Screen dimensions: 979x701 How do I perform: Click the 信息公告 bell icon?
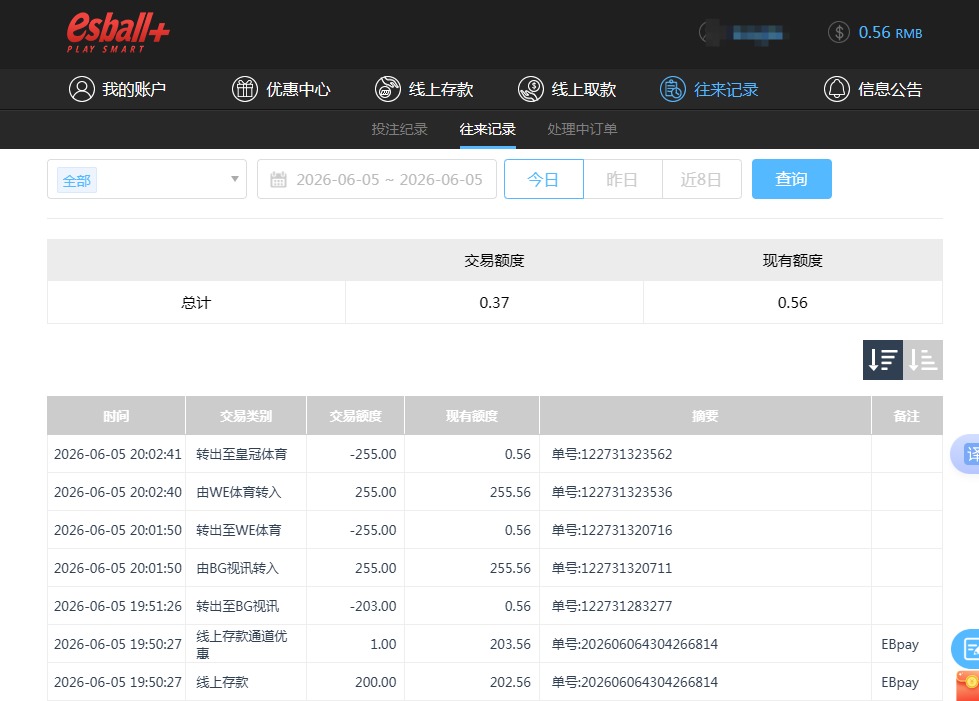coord(837,89)
